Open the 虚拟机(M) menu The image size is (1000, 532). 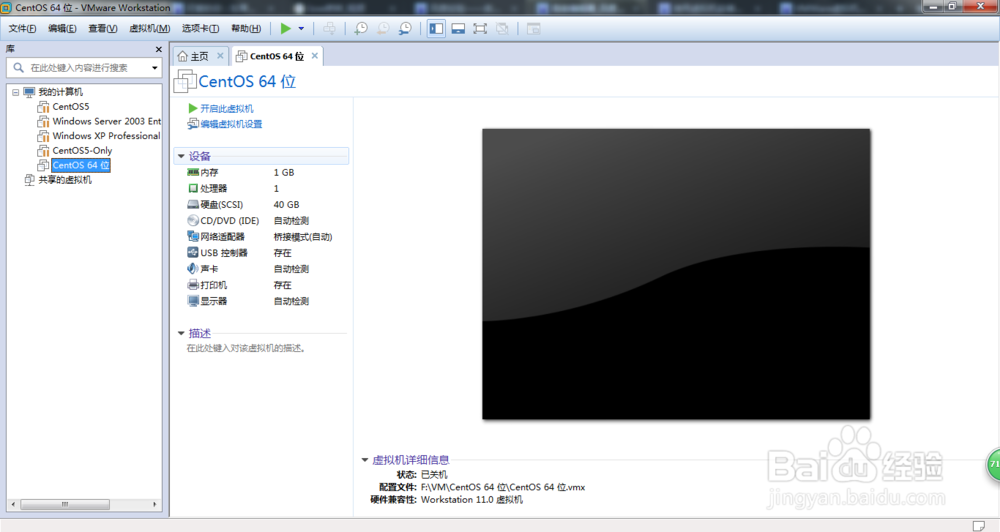tap(149, 28)
